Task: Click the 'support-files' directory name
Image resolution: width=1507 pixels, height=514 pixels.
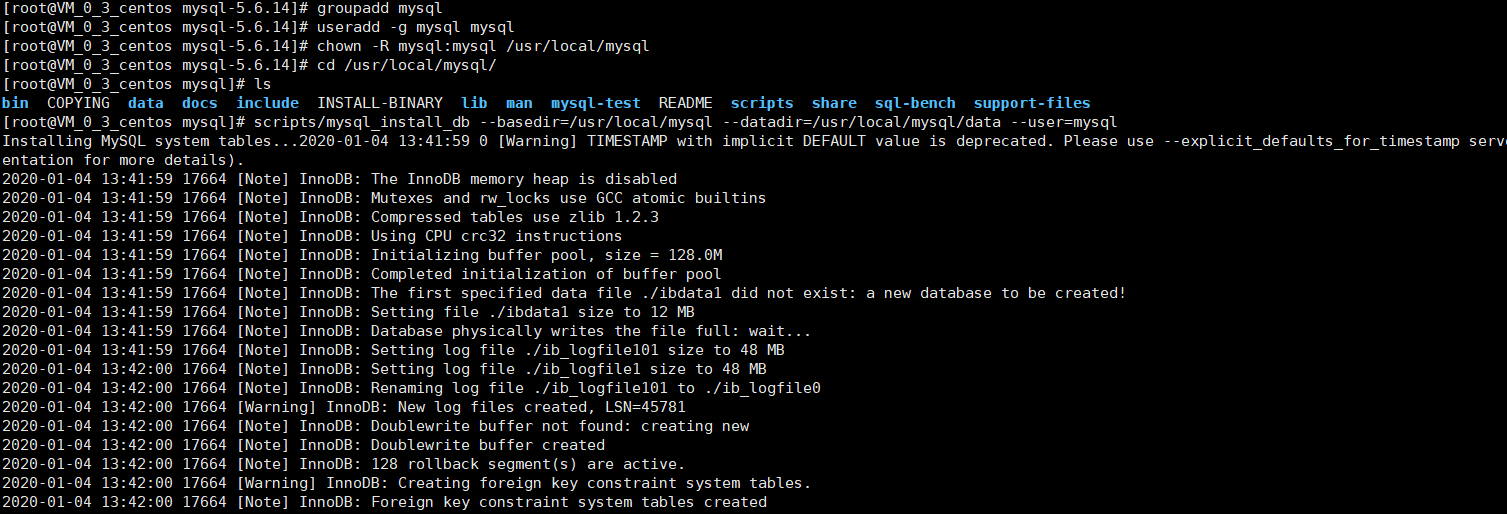Action: point(1032,103)
